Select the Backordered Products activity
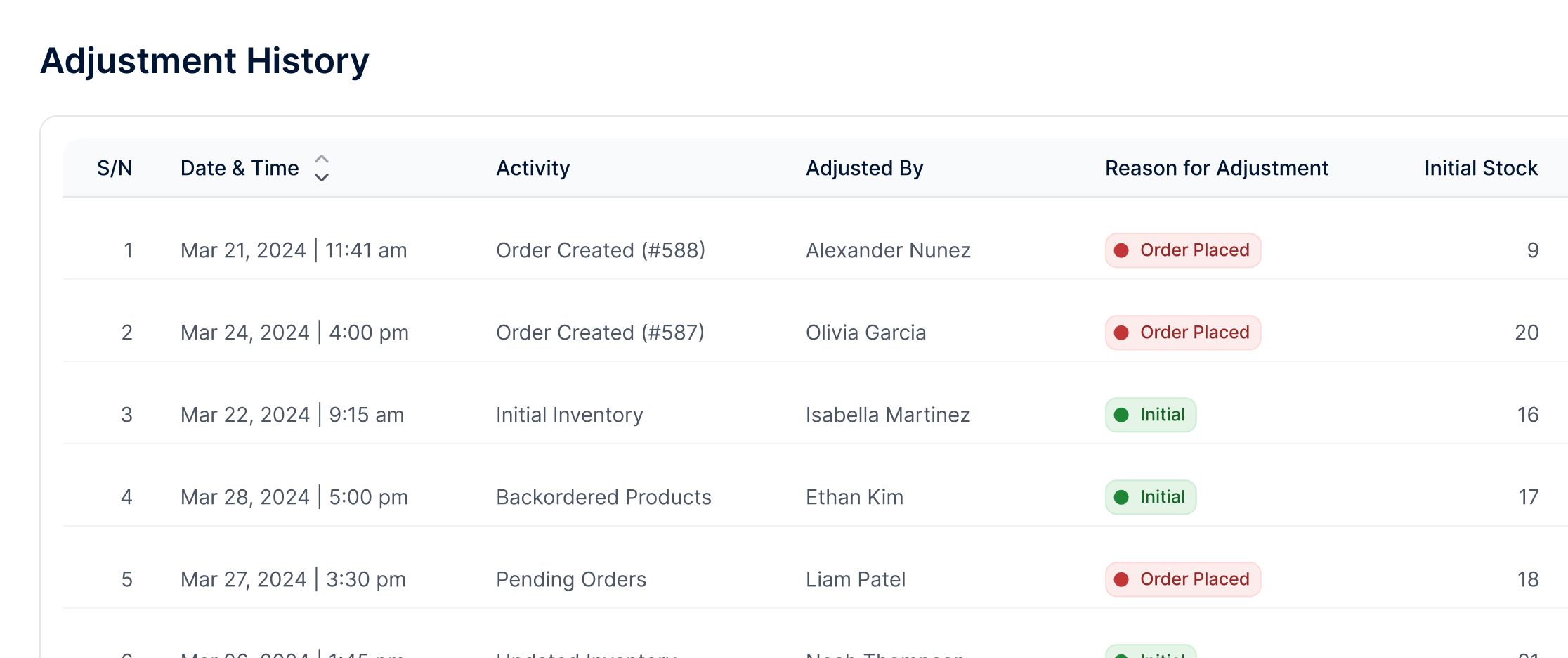The image size is (1568, 658). tap(603, 497)
